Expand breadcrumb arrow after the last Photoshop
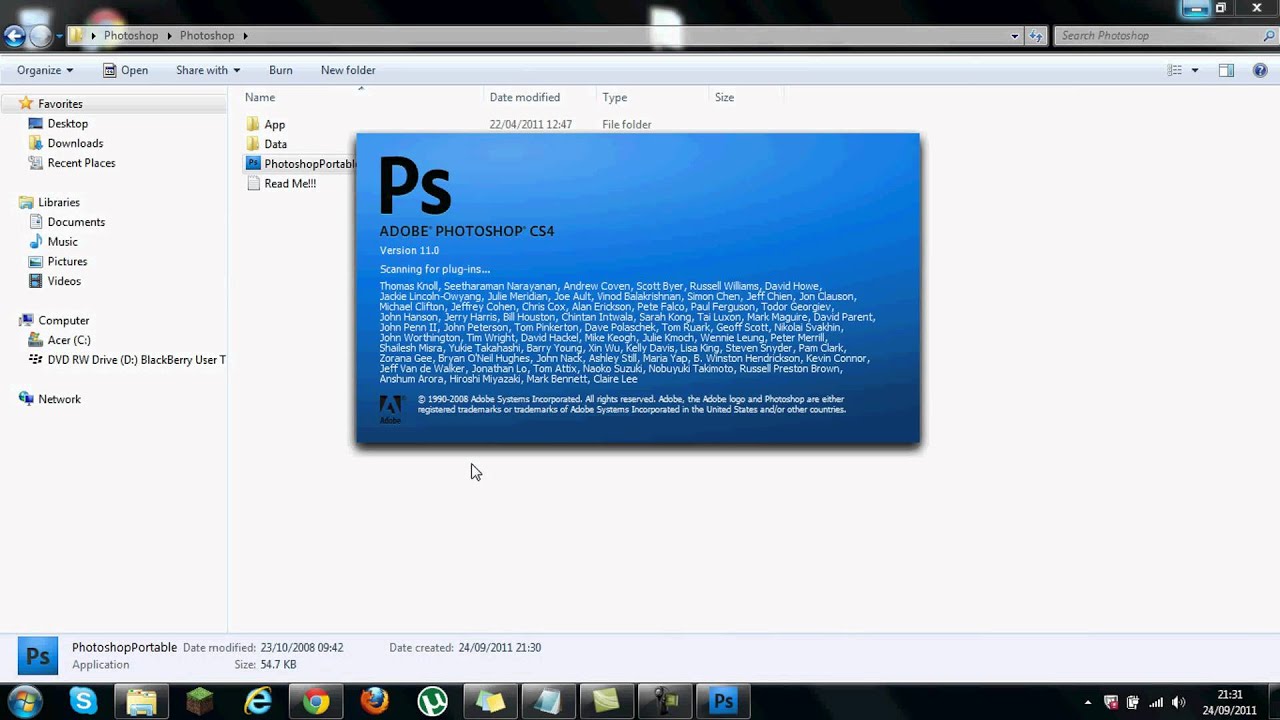The image size is (1280, 720). [245, 36]
